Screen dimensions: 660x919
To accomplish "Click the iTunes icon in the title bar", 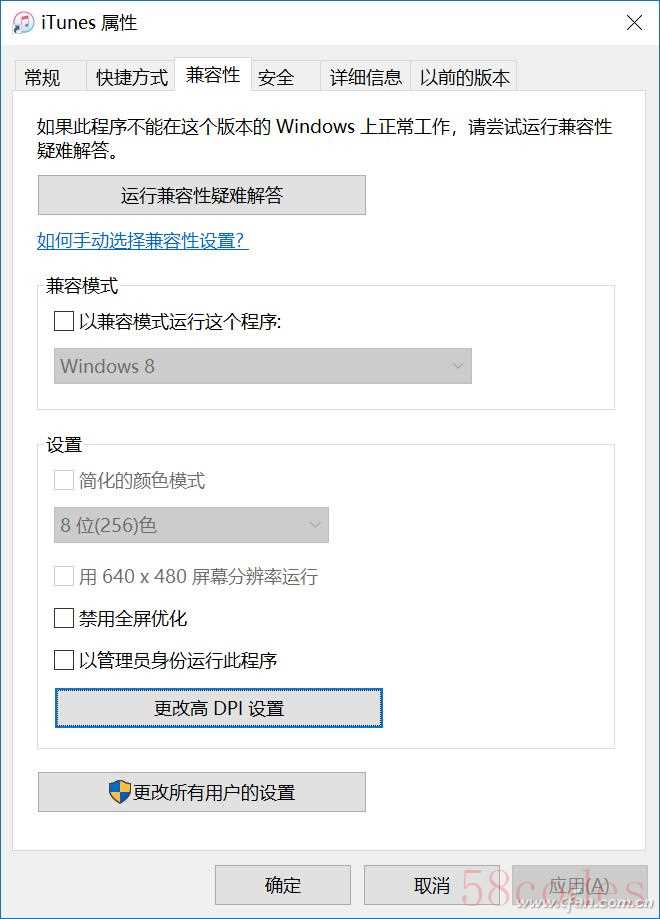I will pyautogui.click(x=24, y=22).
